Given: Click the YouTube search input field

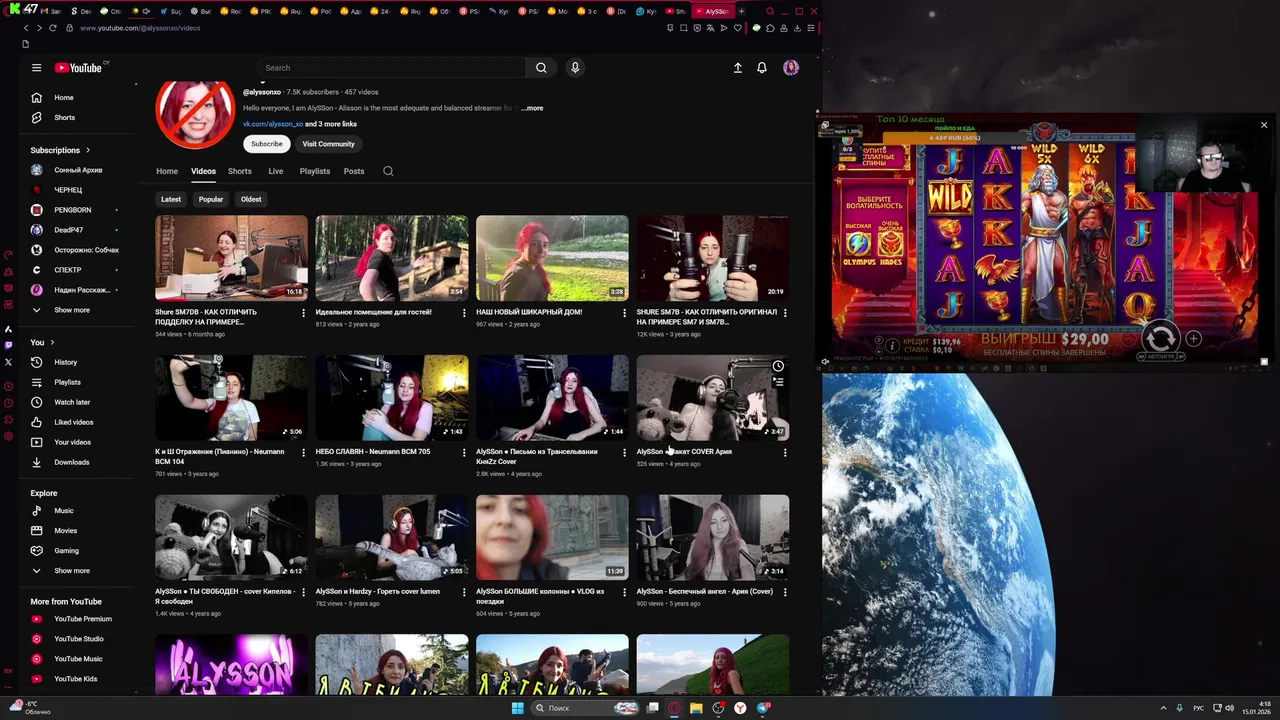Looking at the screenshot, I should point(390,68).
